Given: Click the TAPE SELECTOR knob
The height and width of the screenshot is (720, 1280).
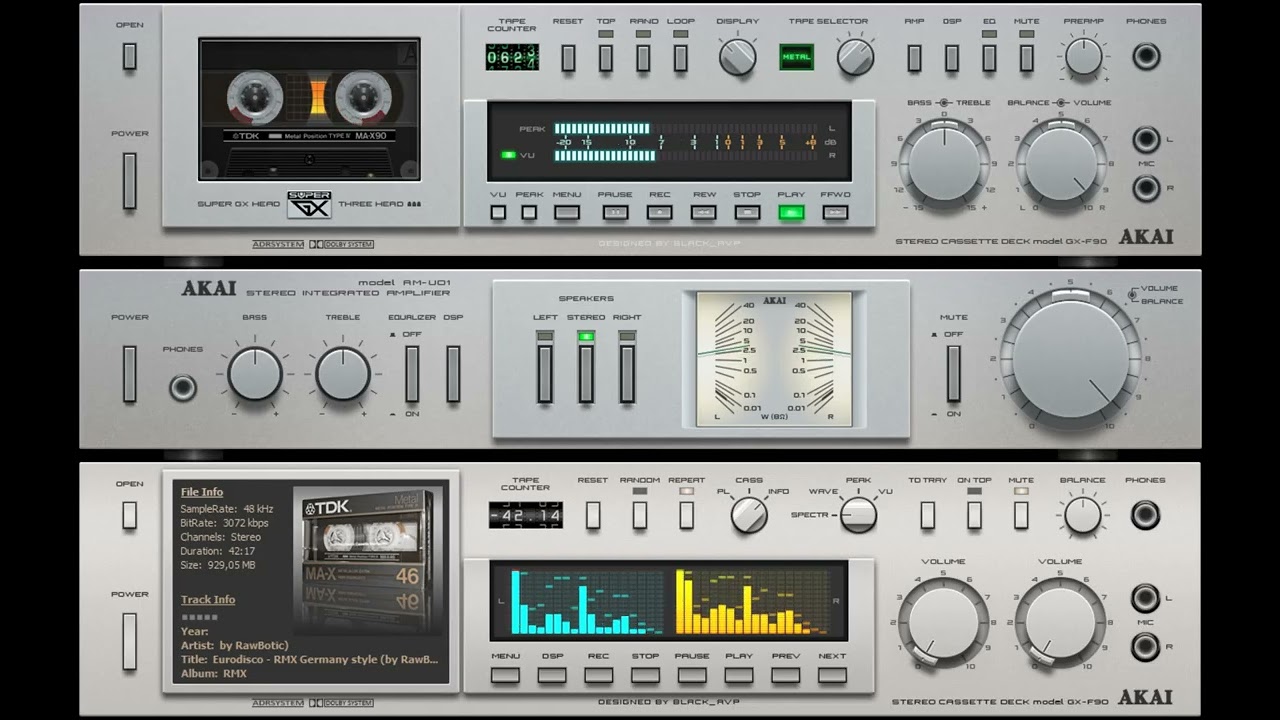Looking at the screenshot, I should coord(855,57).
